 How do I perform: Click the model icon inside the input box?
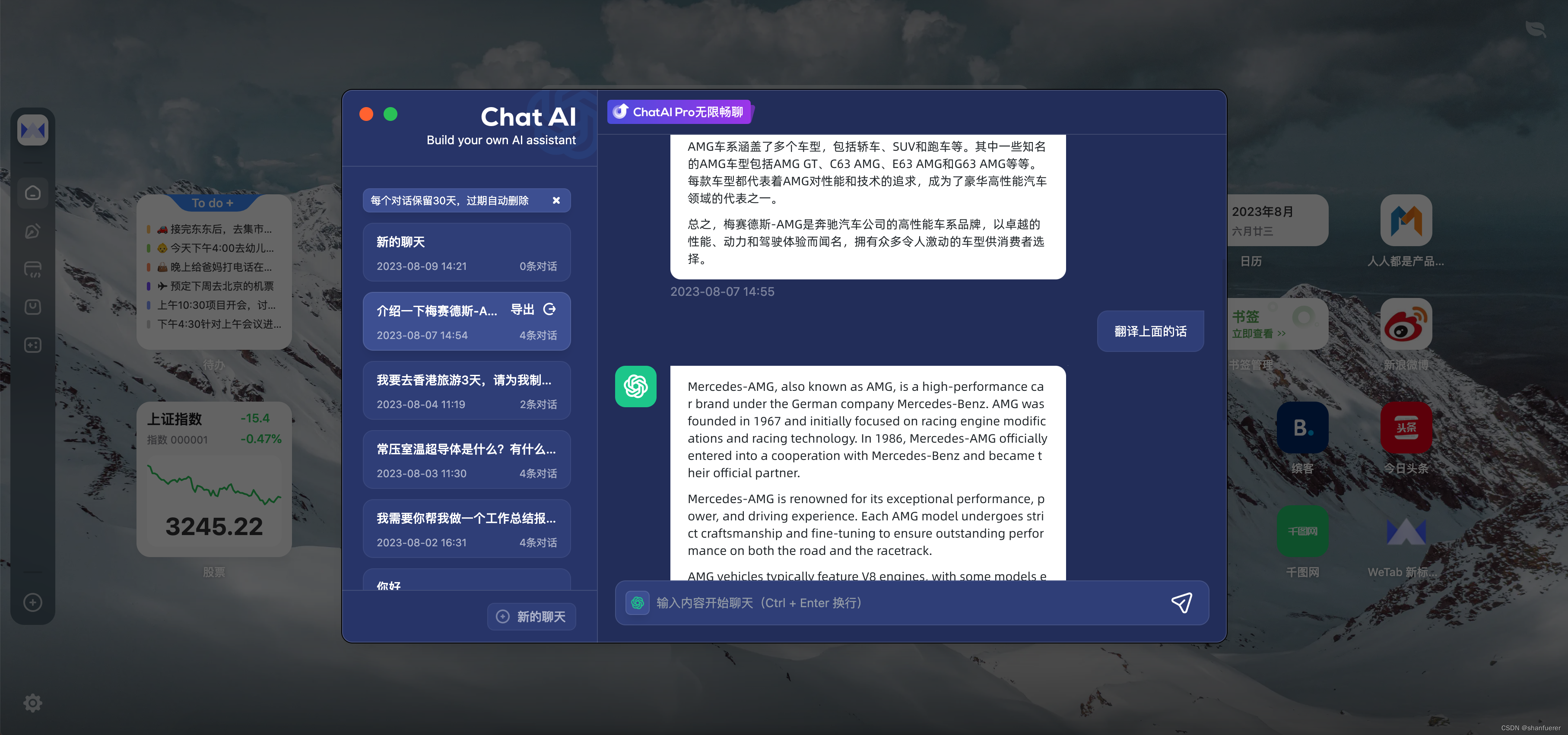637,603
